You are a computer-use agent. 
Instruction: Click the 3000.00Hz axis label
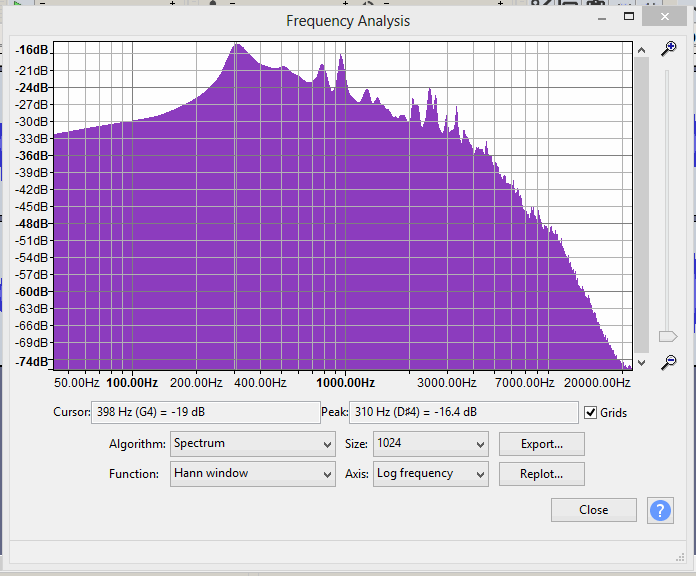447,383
